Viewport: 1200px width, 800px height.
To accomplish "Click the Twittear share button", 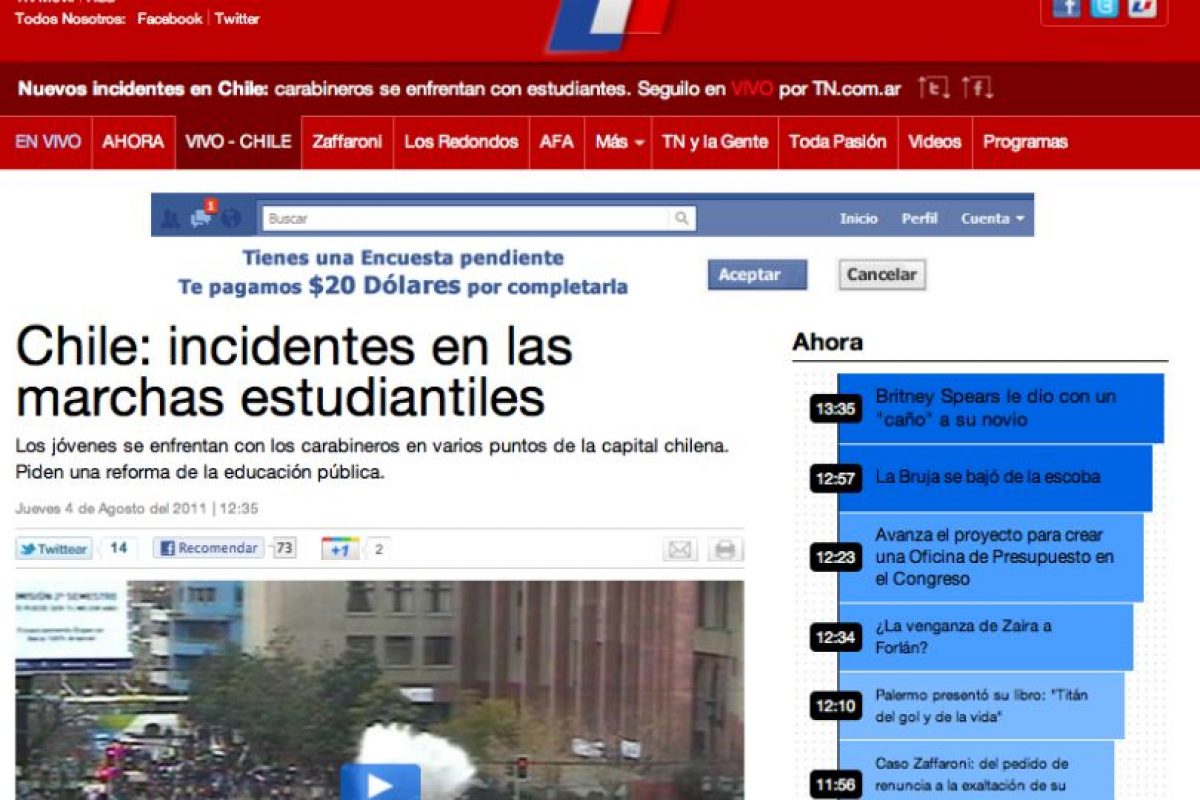I will (x=54, y=549).
